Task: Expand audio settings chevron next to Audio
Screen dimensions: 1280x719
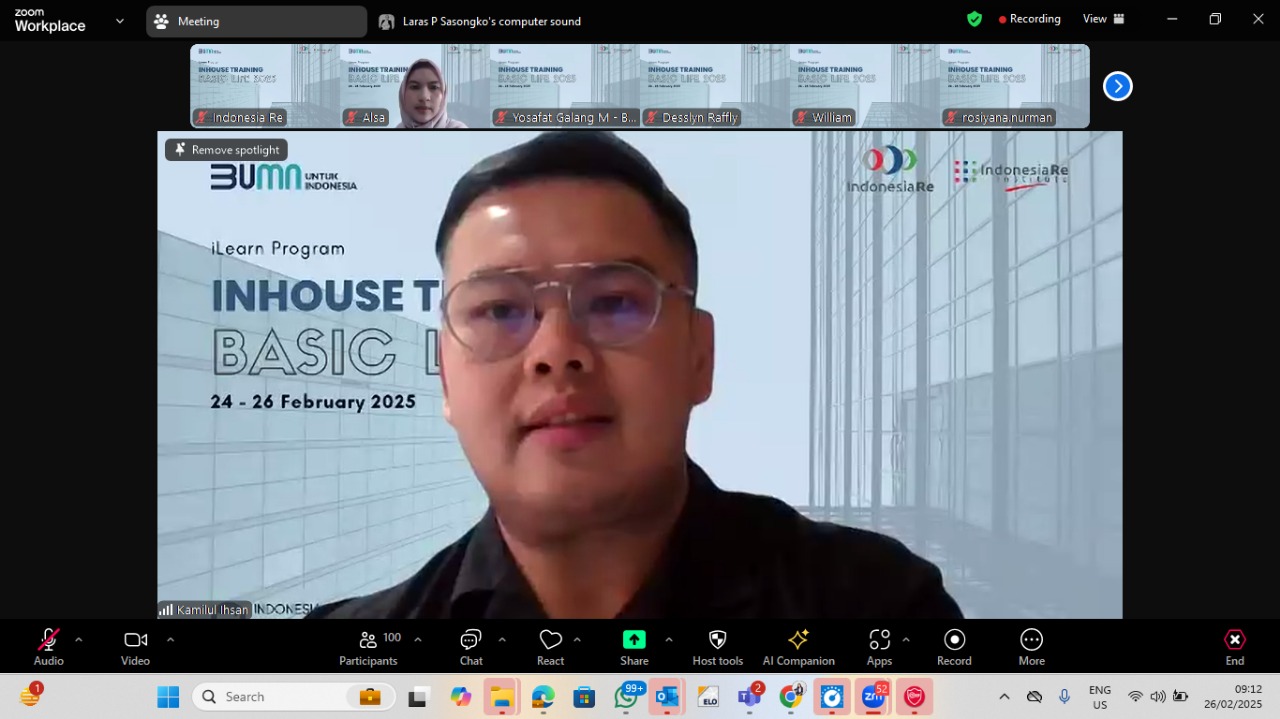Action: (x=79, y=639)
